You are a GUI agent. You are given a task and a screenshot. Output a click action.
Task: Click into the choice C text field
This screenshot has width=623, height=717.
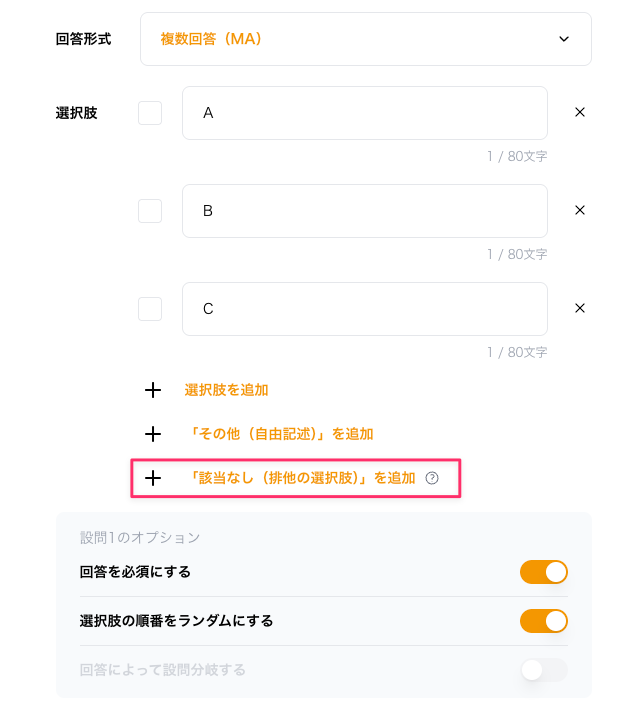pyautogui.click(x=364, y=309)
